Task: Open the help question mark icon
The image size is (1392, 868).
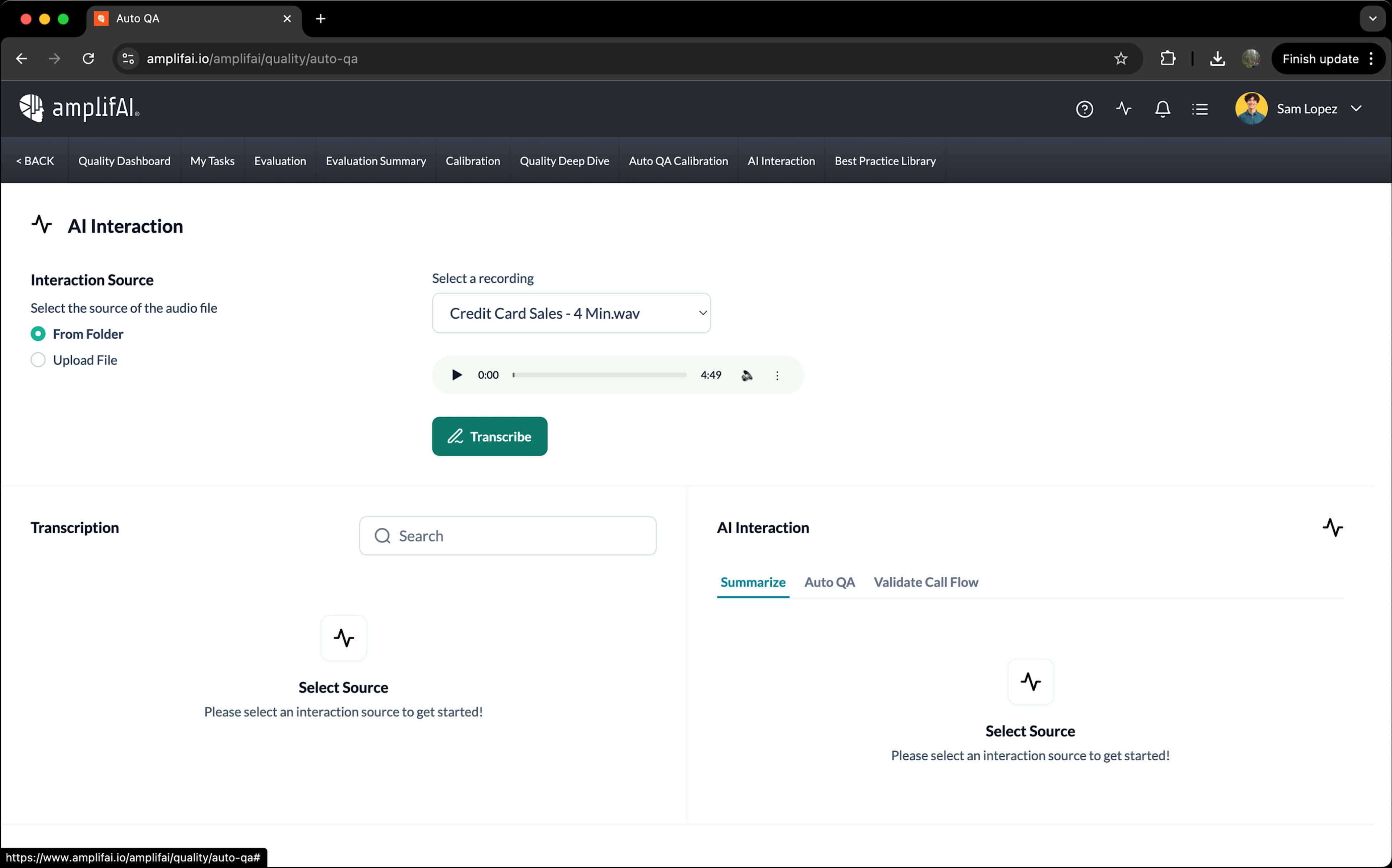Action: click(x=1084, y=108)
